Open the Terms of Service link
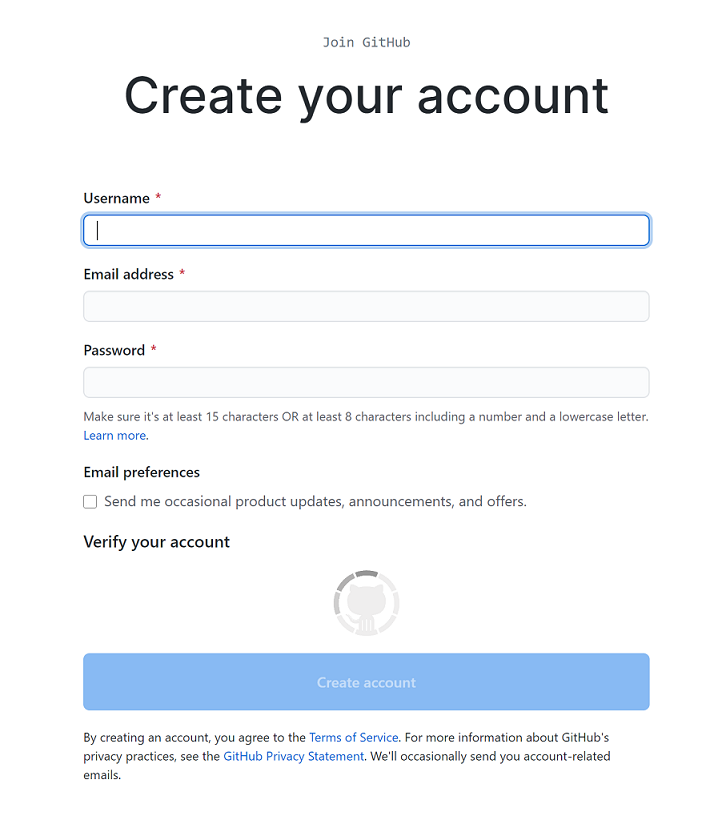Image resolution: width=722 pixels, height=824 pixels. click(x=354, y=737)
